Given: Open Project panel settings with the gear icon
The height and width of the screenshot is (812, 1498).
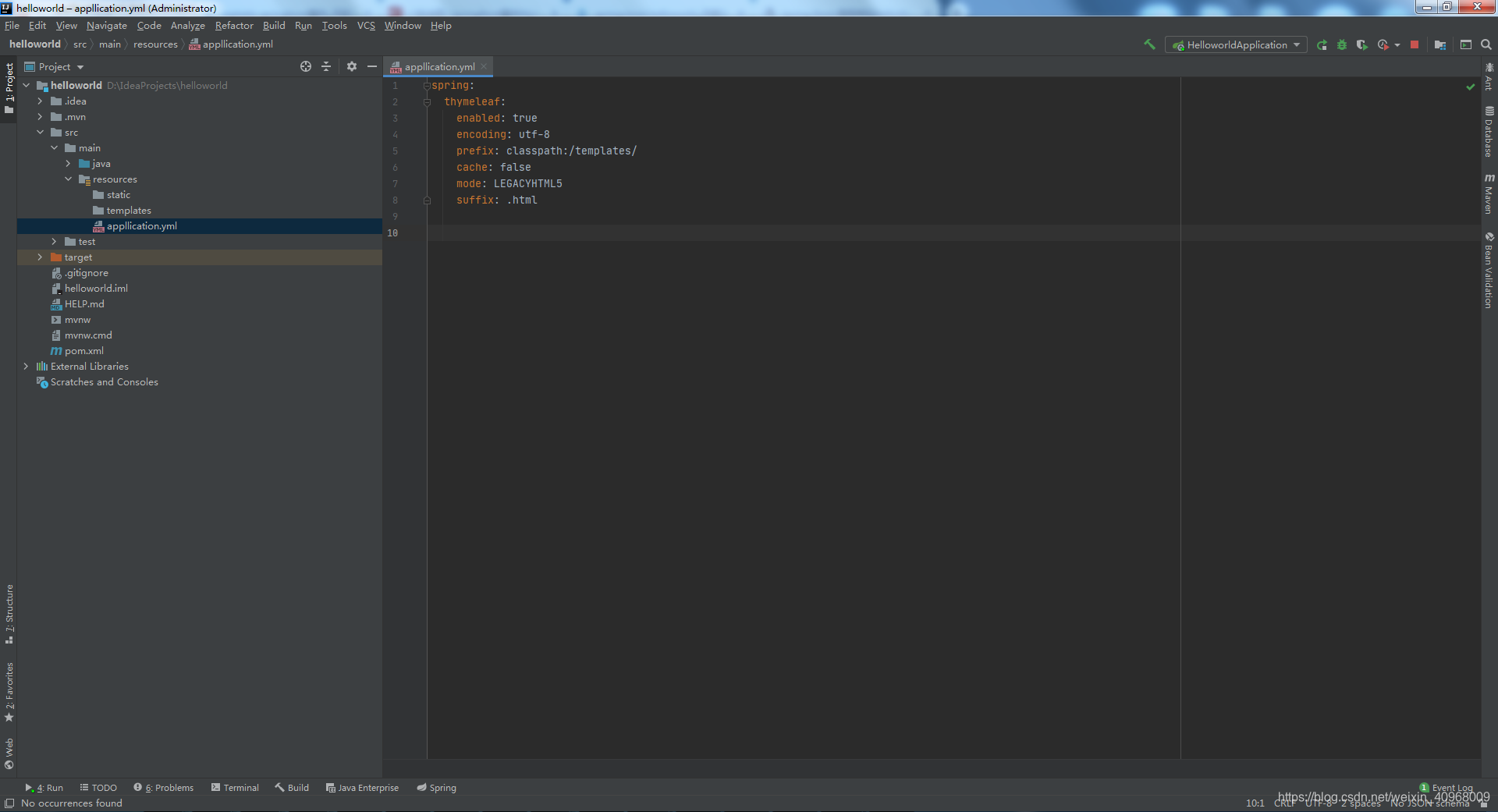Looking at the screenshot, I should click(351, 66).
